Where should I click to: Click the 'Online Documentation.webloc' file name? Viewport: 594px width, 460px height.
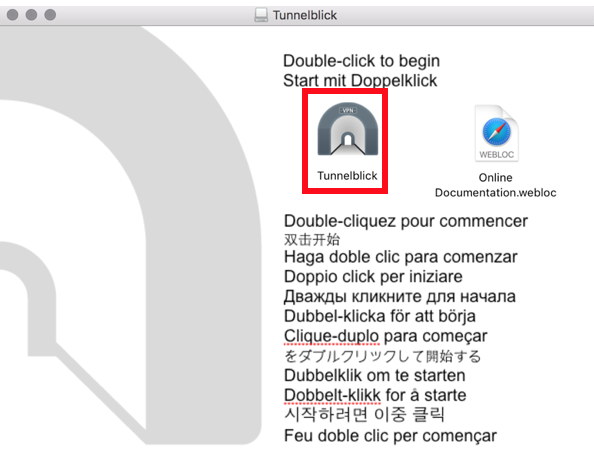point(496,185)
